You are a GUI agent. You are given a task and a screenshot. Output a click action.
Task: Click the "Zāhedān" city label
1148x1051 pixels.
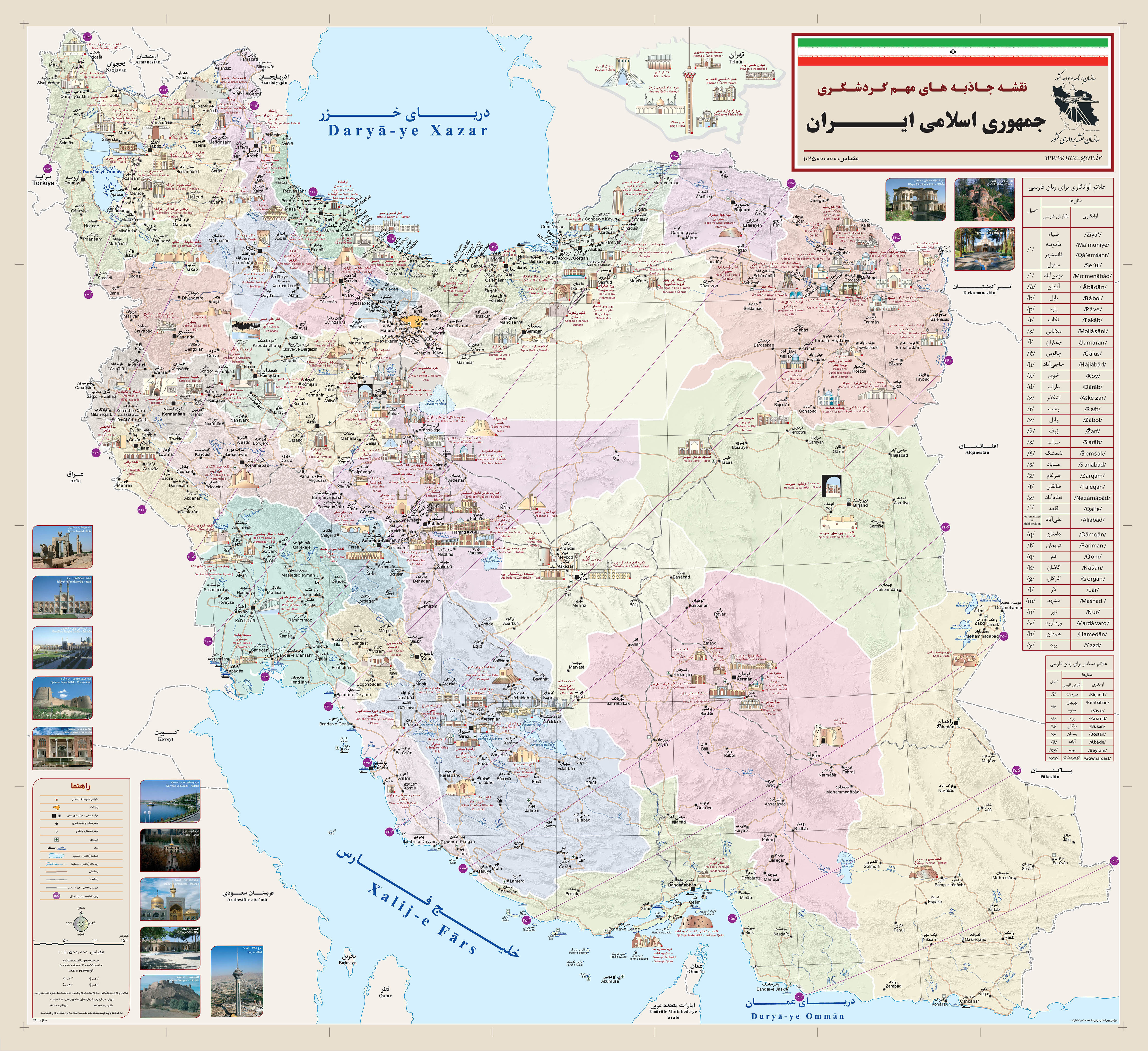click(946, 727)
